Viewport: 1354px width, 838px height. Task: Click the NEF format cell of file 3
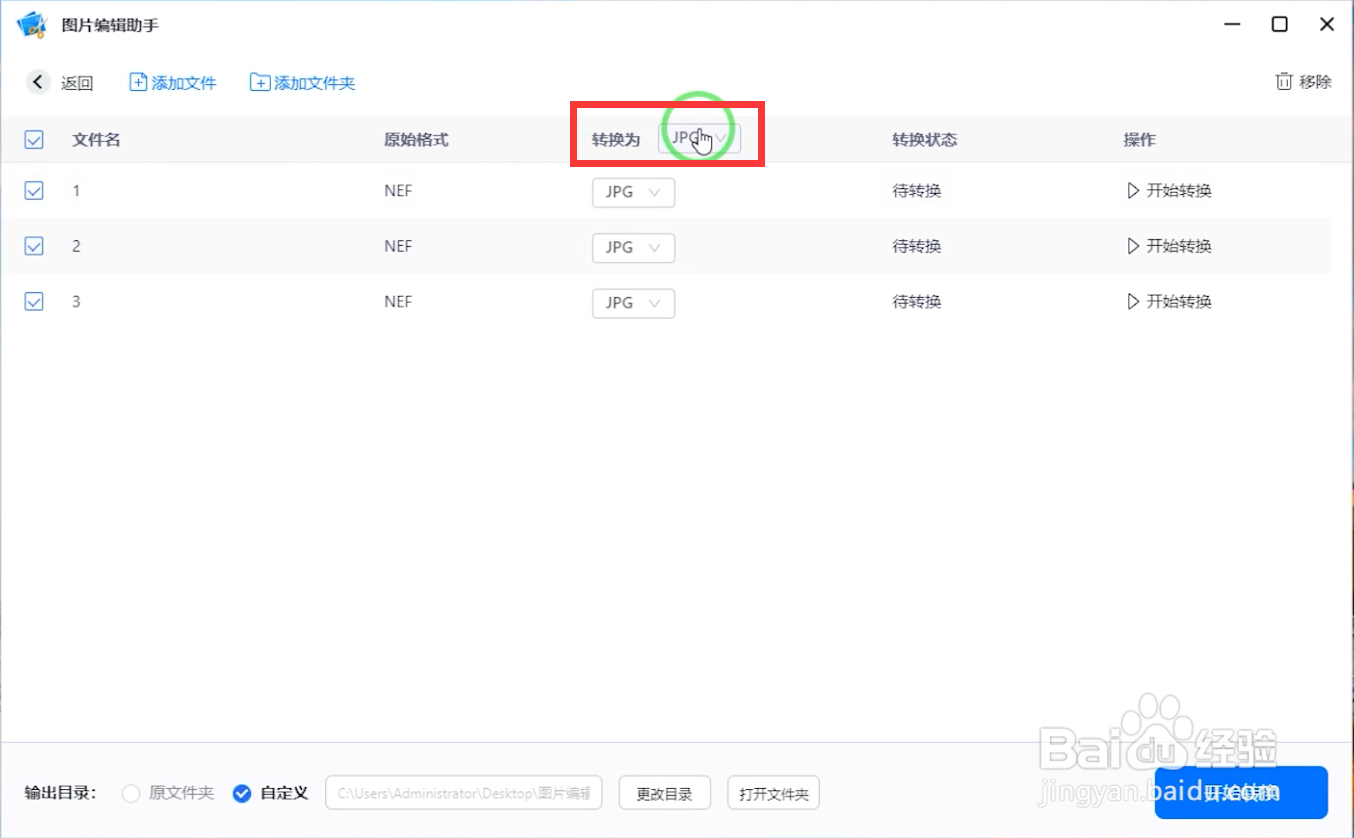(x=398, y=301)
